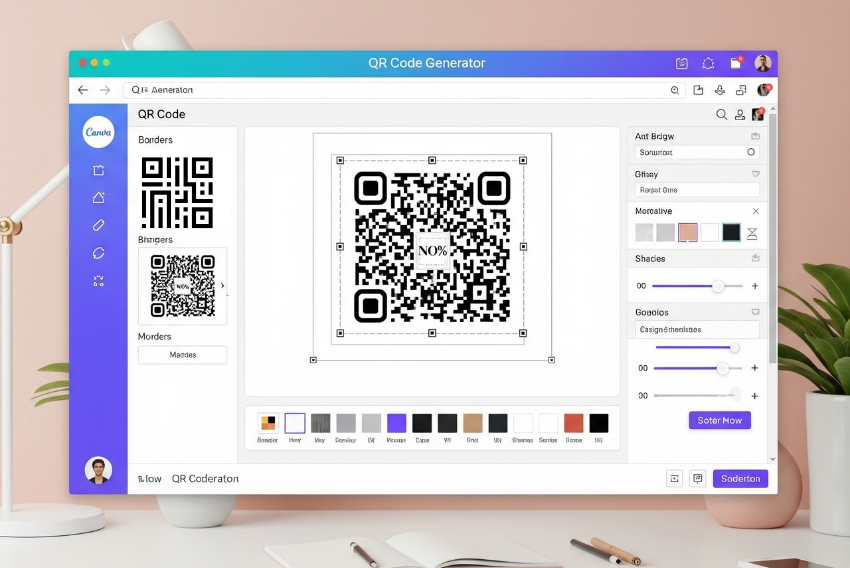Click the Canva logo in the sidebar
Image resolution: width=850 pixels, height=568 pixels.
point(98,132)
